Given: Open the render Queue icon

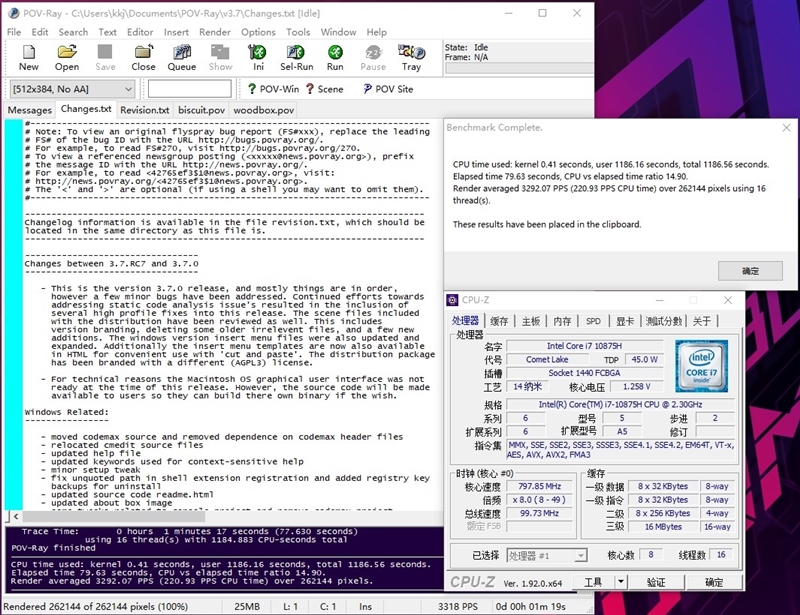Looking at the screenshot, I should point(181,57).
